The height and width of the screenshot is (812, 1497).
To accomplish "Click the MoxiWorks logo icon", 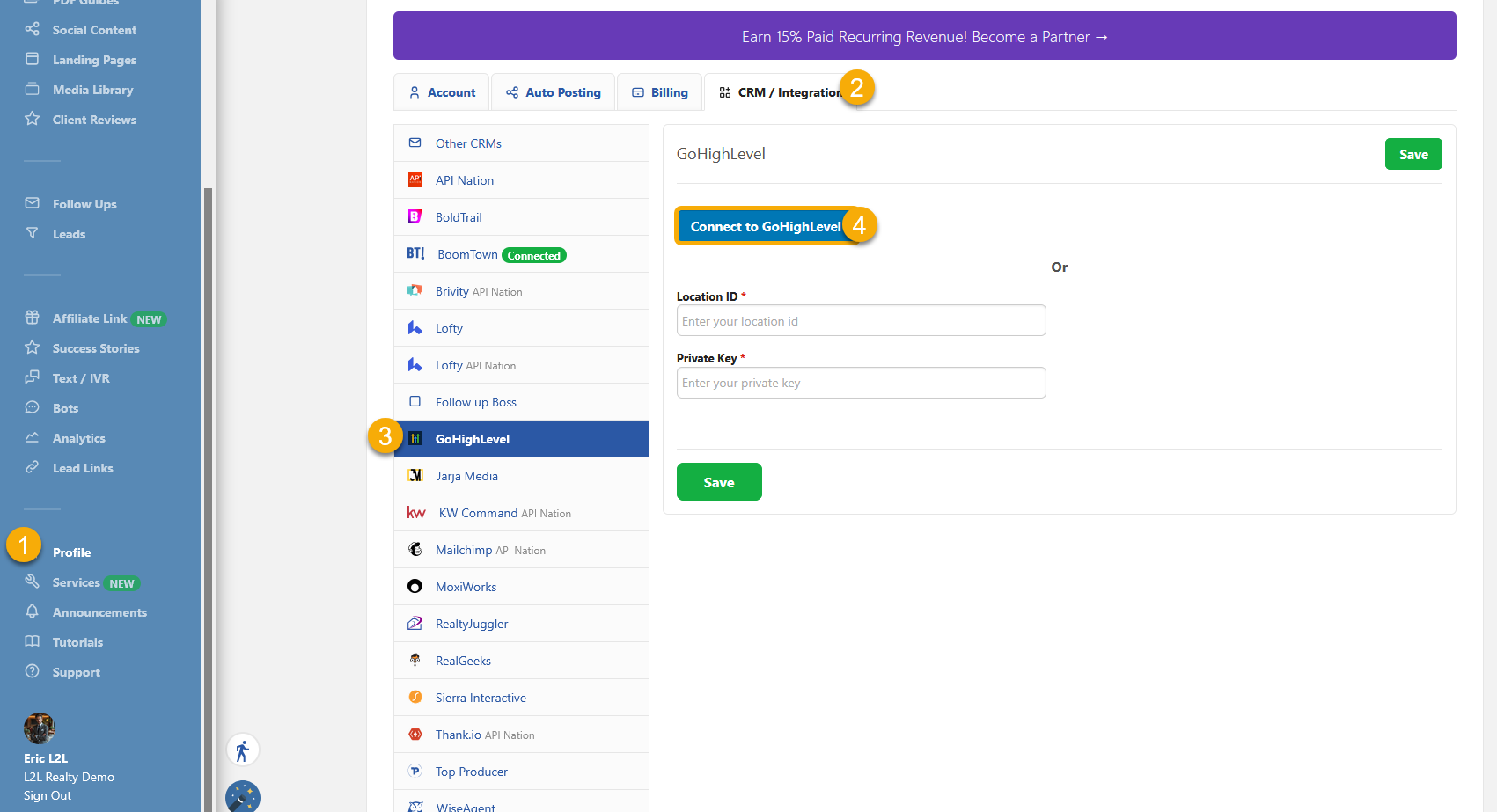I will (415, 586).
